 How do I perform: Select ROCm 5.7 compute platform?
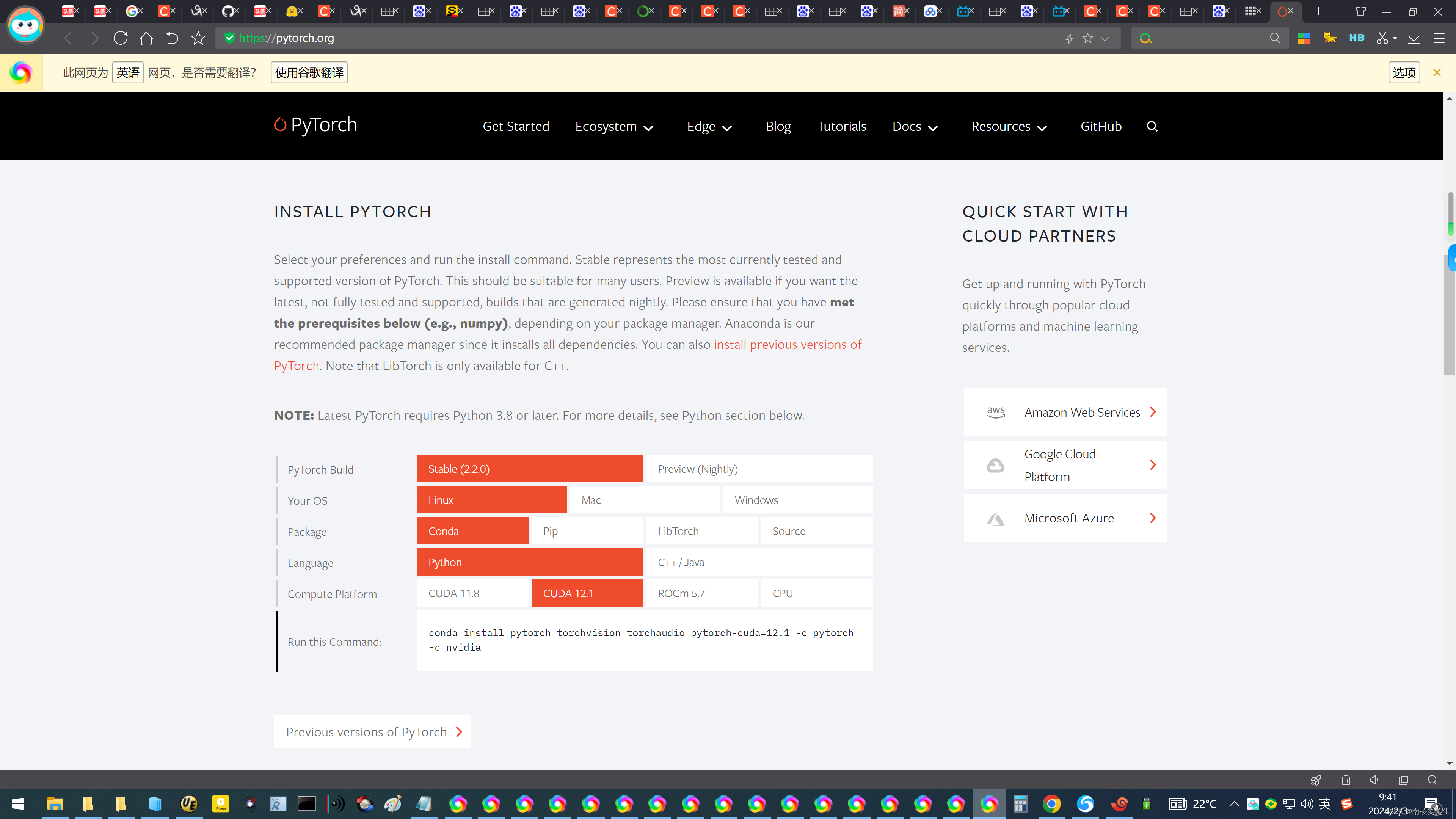[702, 593]
